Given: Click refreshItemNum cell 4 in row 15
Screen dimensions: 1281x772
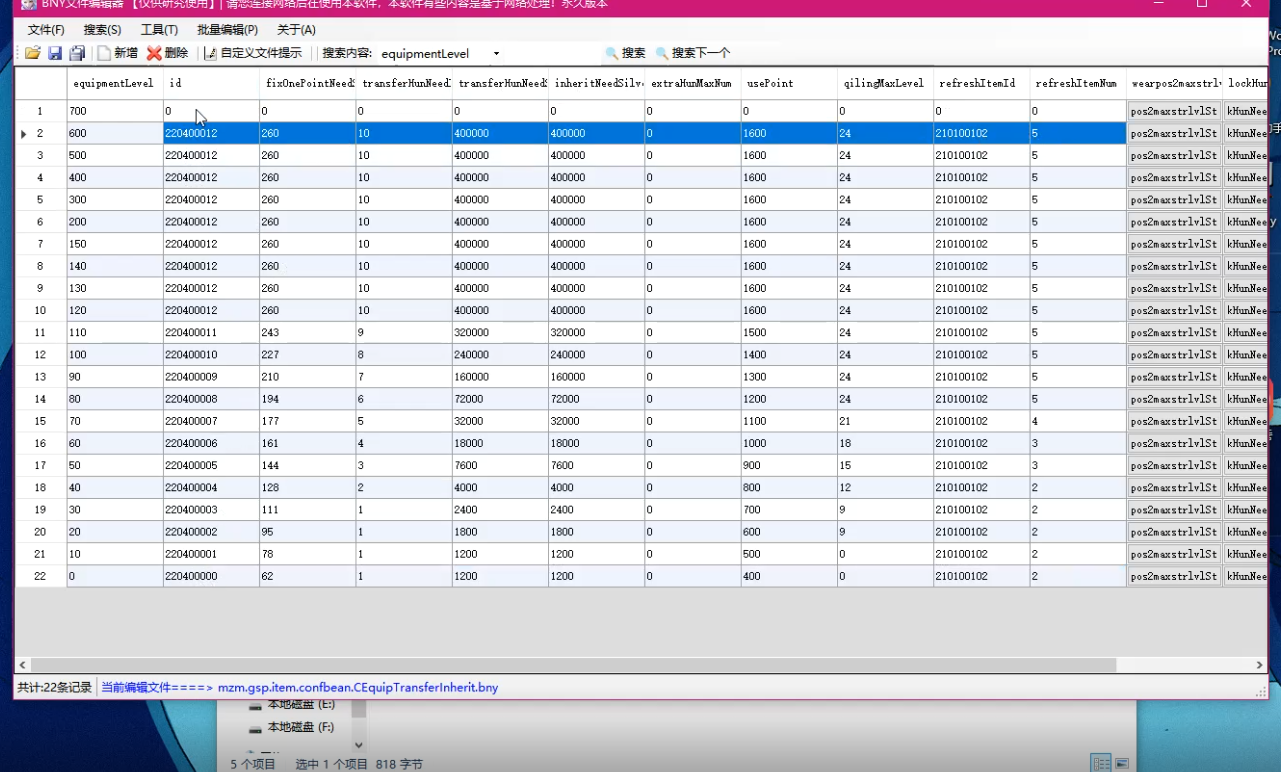Looking at the screenshot, I should click(x=1077, y=421).
